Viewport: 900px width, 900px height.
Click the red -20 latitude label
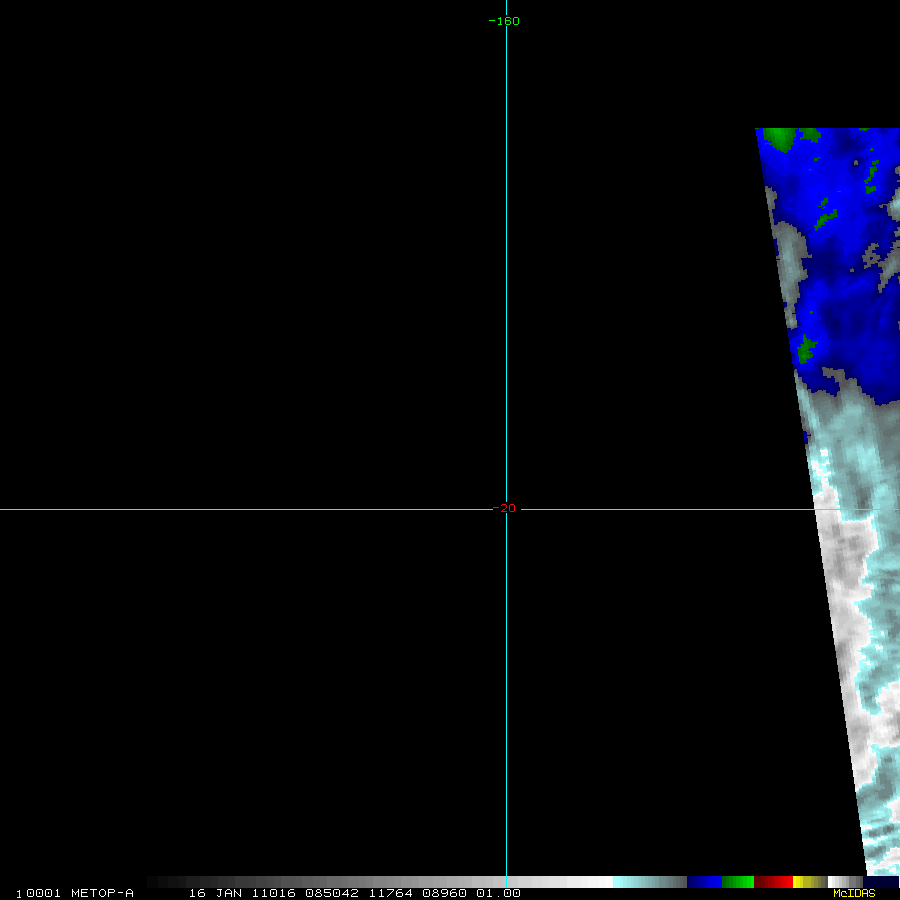[506, 508]
